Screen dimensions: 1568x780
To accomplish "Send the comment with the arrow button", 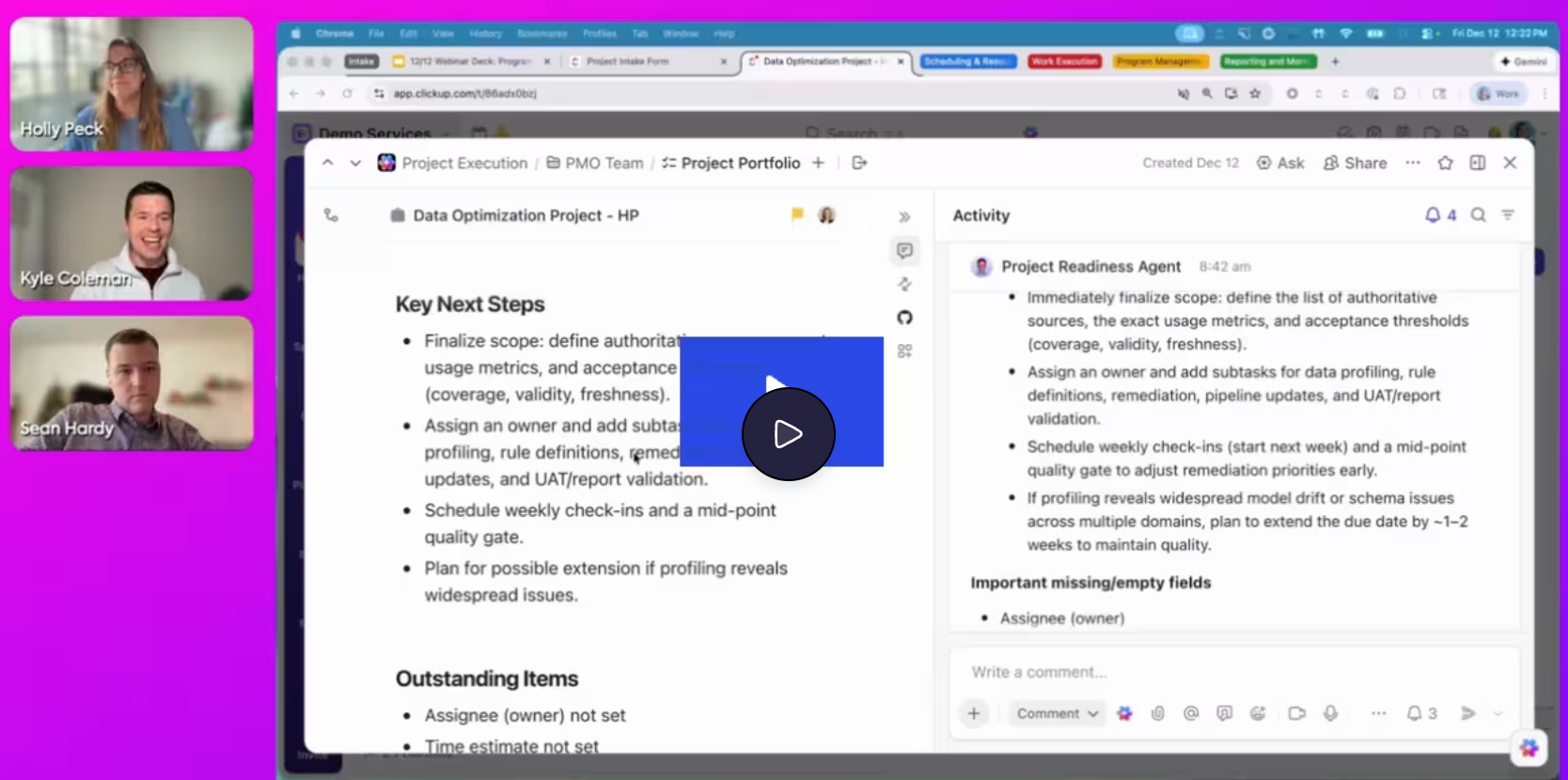I will tap(1467, 713).
